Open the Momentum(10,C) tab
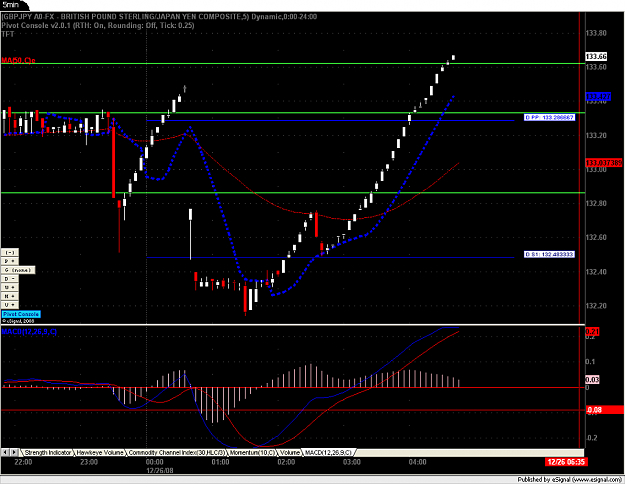Image resolution: width=625 pixels, height=484 pixels. (252, 453)
